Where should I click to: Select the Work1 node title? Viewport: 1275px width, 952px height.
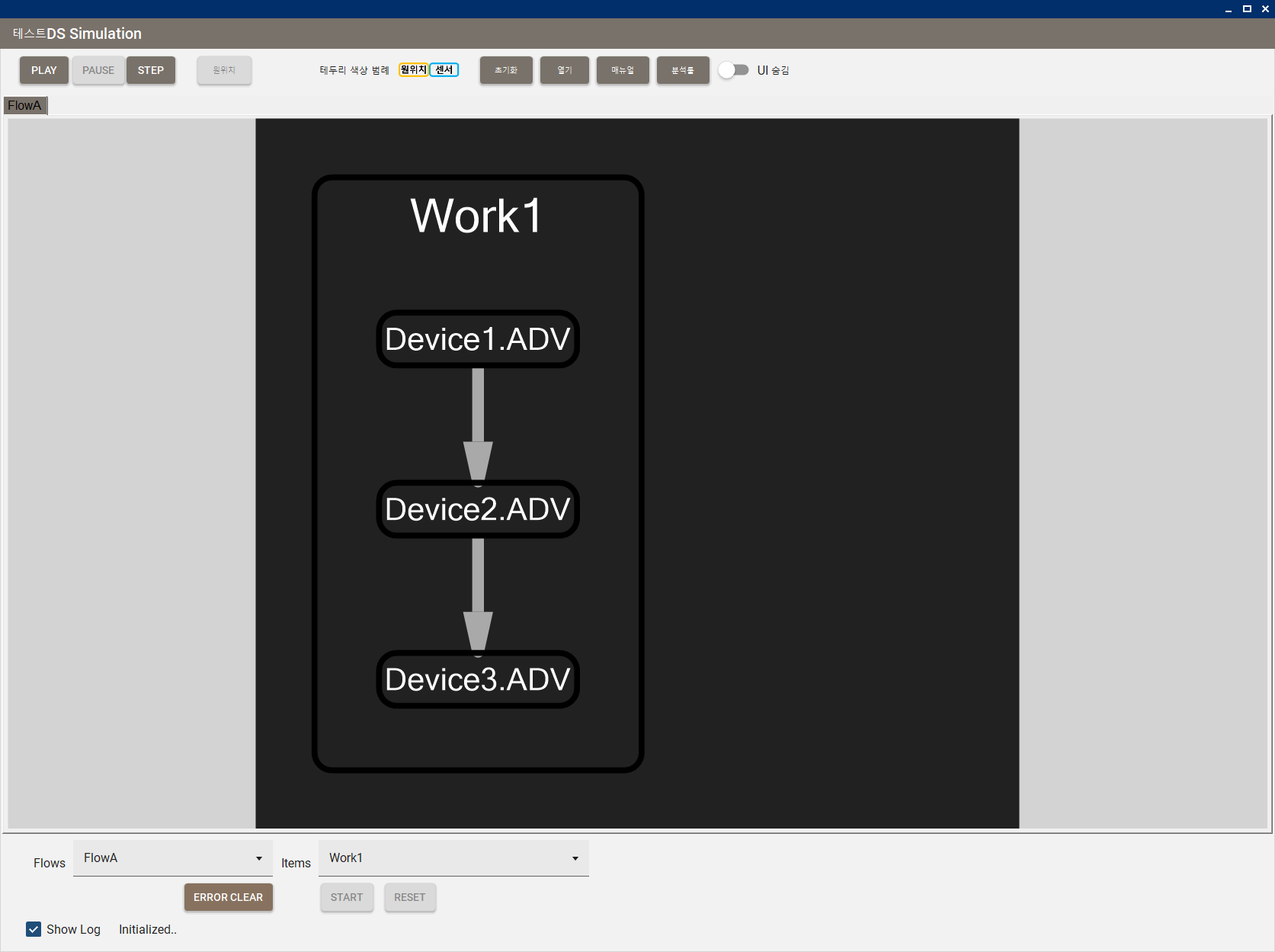[x=476, y=216]
